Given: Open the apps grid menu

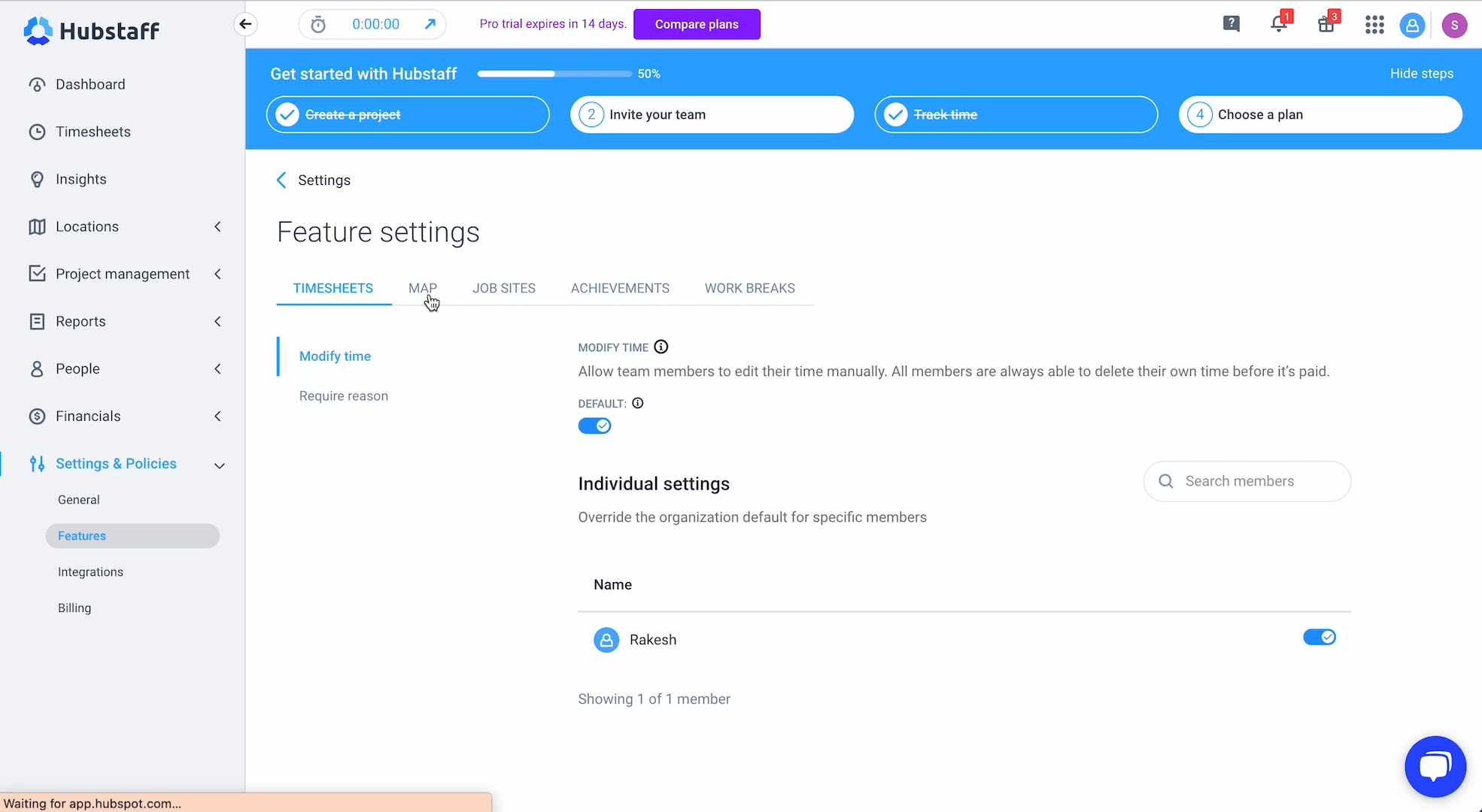Looking at the screenshot, I should 1374,25.
